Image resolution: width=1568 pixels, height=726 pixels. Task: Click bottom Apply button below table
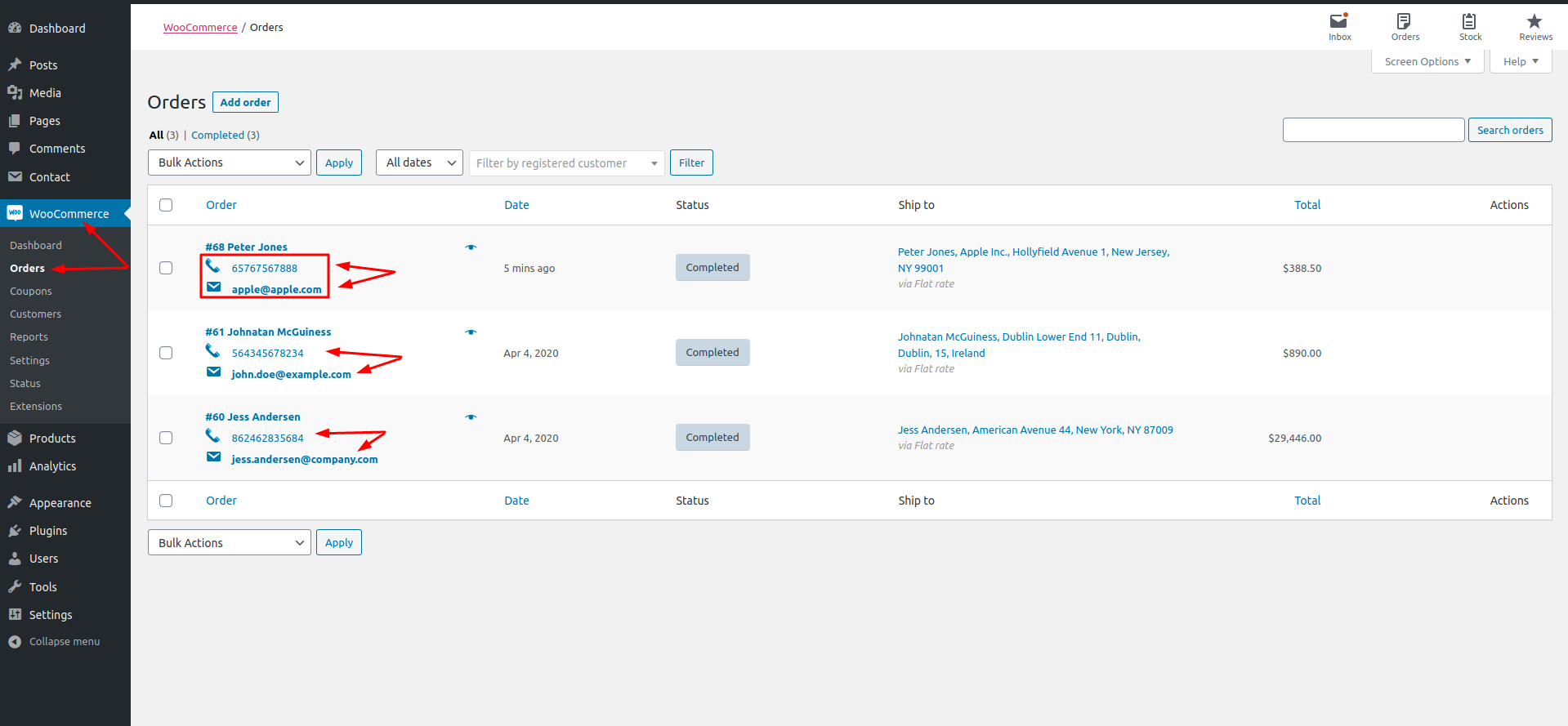pos(339,542)
